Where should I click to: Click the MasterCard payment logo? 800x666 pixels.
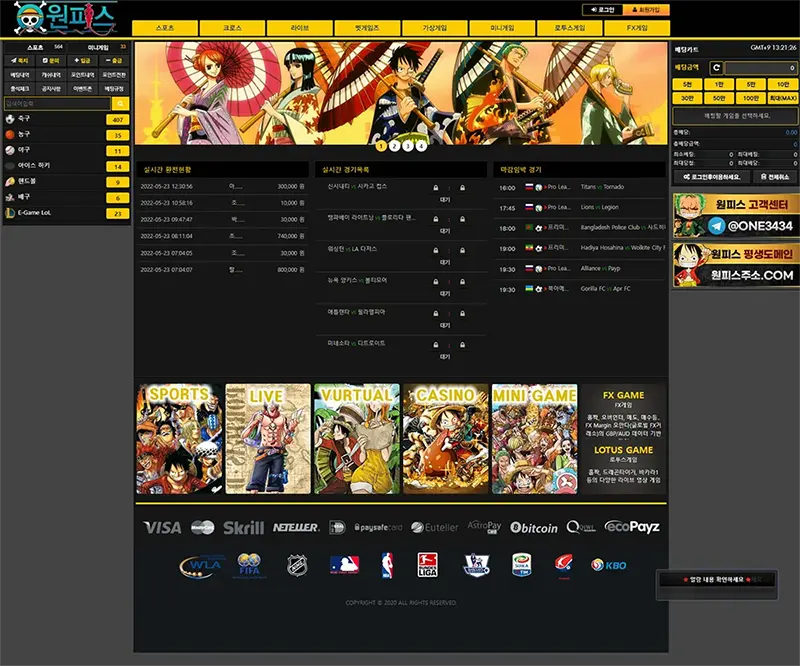coord(203,528)
